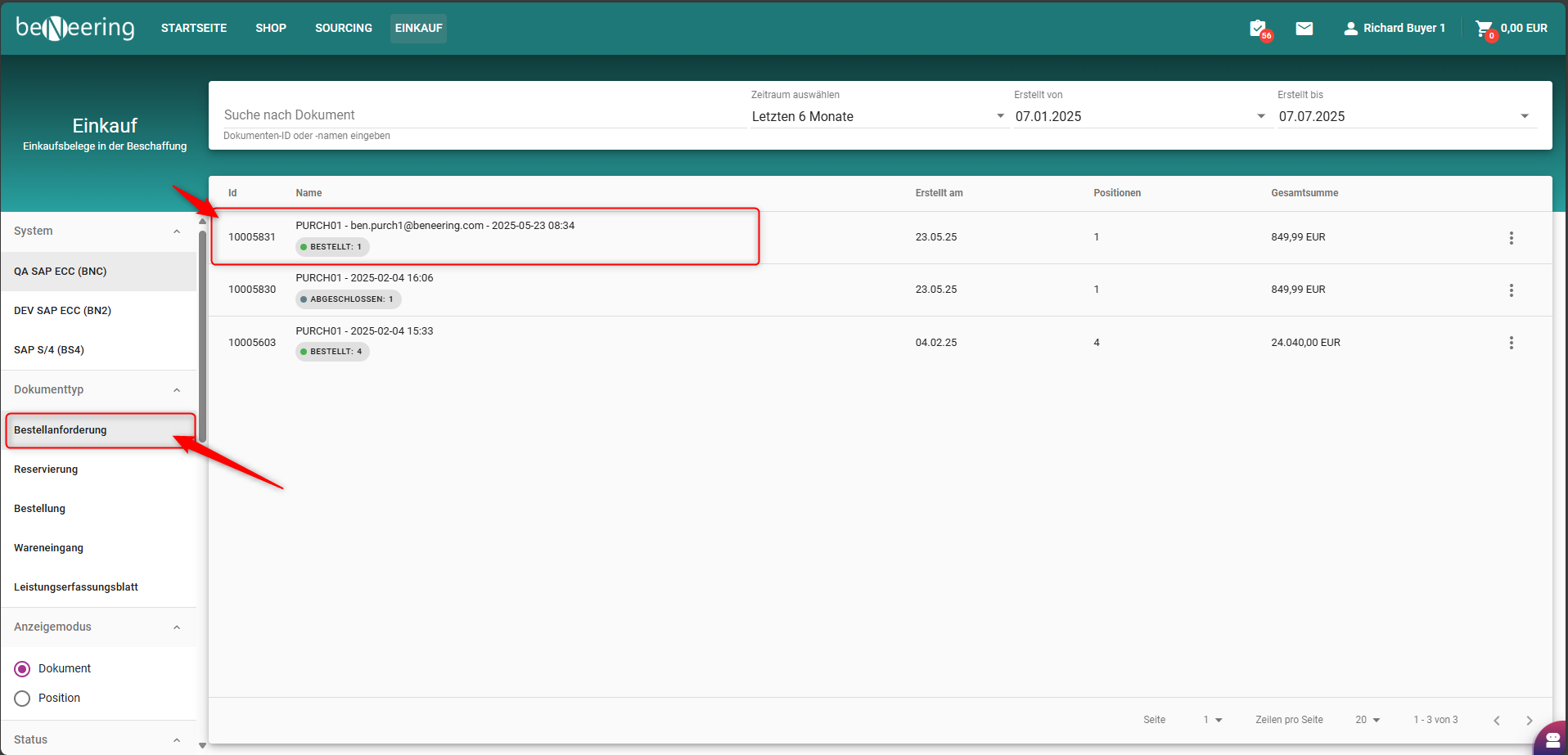Screen dimensions: 1568x755
Task: Open the three-dot menu for document 10005830
Action: click(x=1511, y=290)
